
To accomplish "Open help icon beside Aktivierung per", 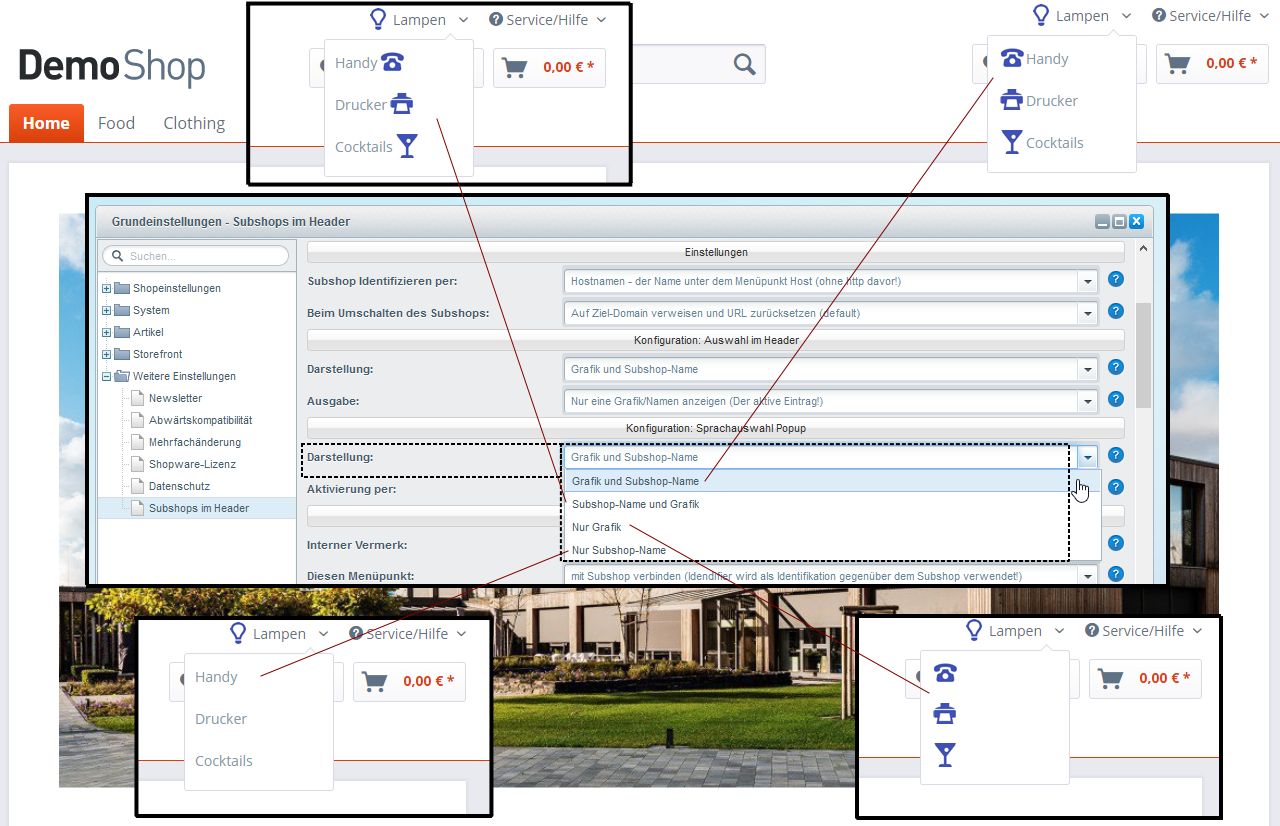I will pyautogui.click(x=1116, y=488).
